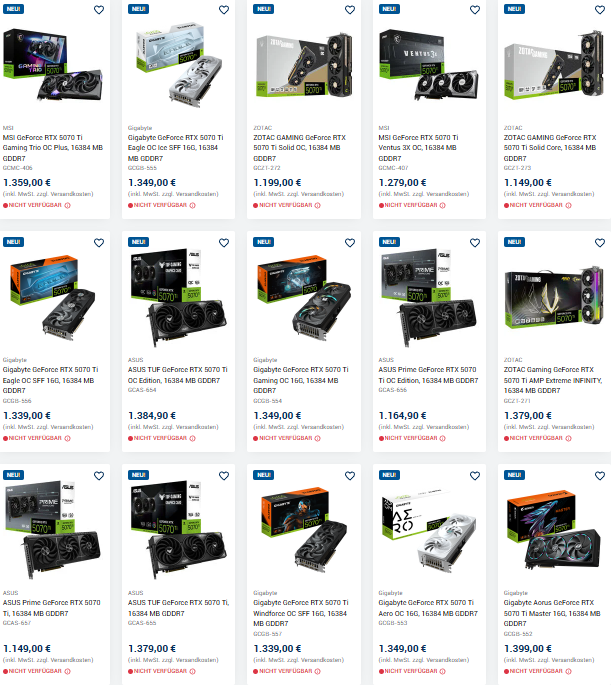Open availability info for ASUS Prime OC Edition

(443, 438)
